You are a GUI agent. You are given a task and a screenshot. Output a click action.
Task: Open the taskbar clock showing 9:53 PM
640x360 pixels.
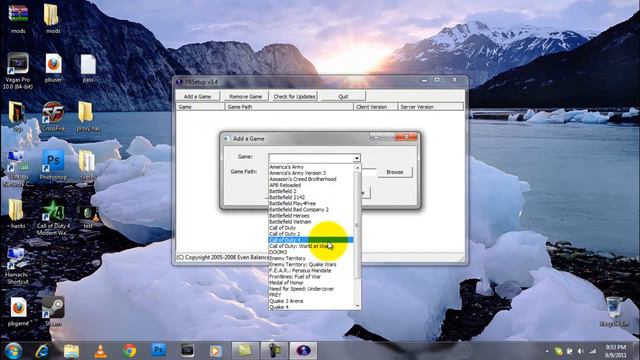click(x=616, y=351)
